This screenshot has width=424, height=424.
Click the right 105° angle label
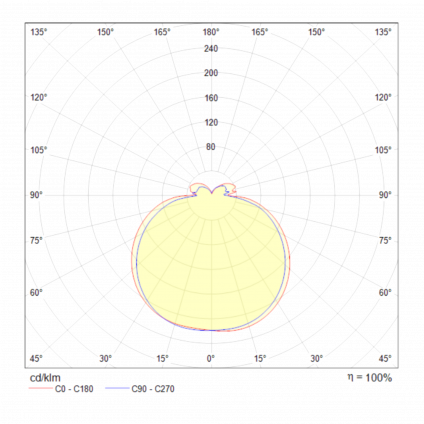click(x=383, y=150)
